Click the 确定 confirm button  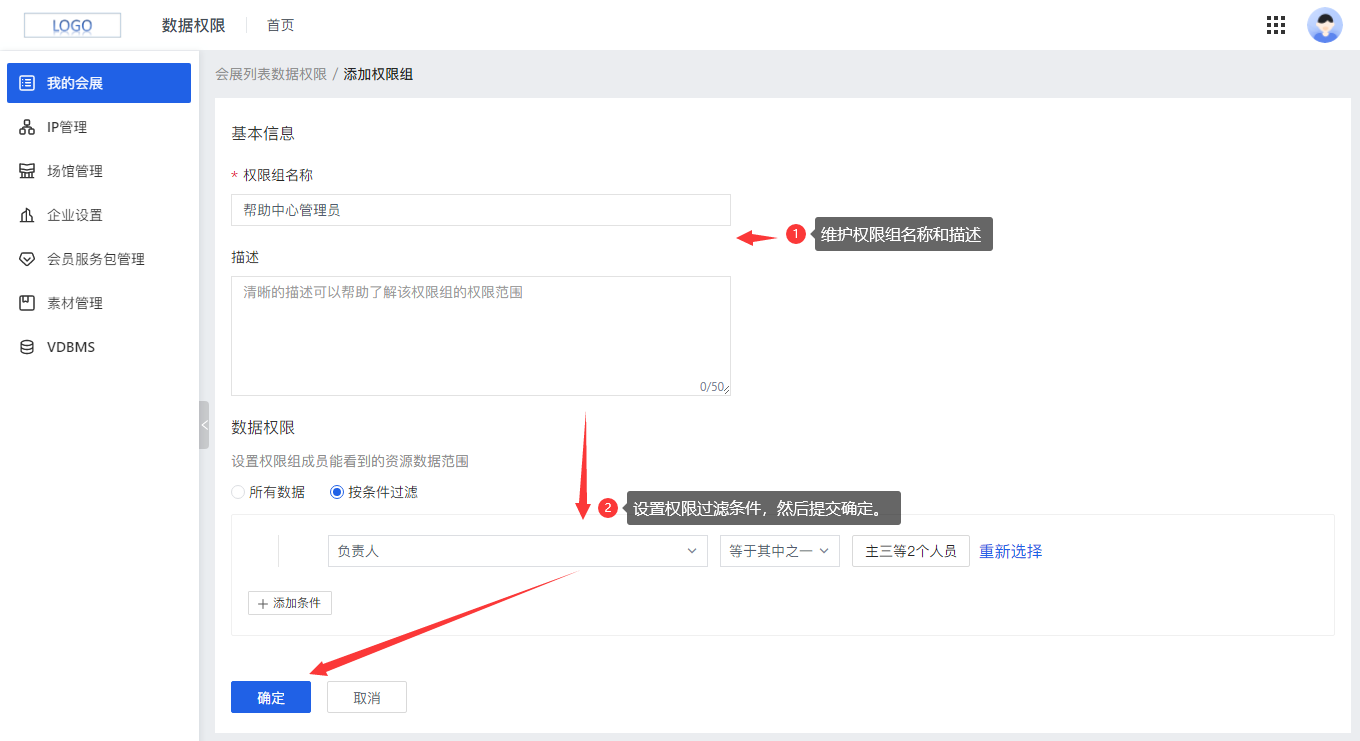(x=270, y=696)
